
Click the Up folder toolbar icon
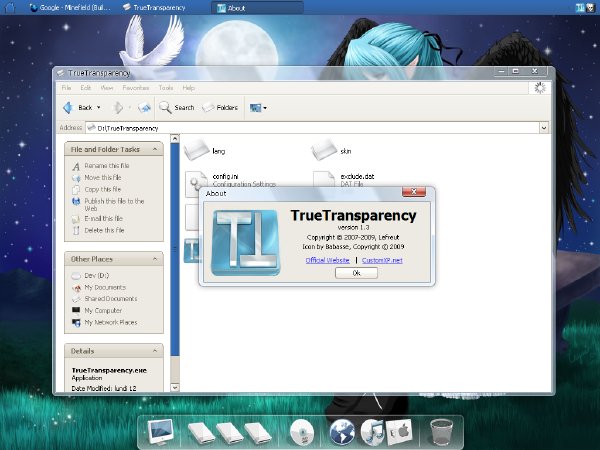(x=144, y=108)
